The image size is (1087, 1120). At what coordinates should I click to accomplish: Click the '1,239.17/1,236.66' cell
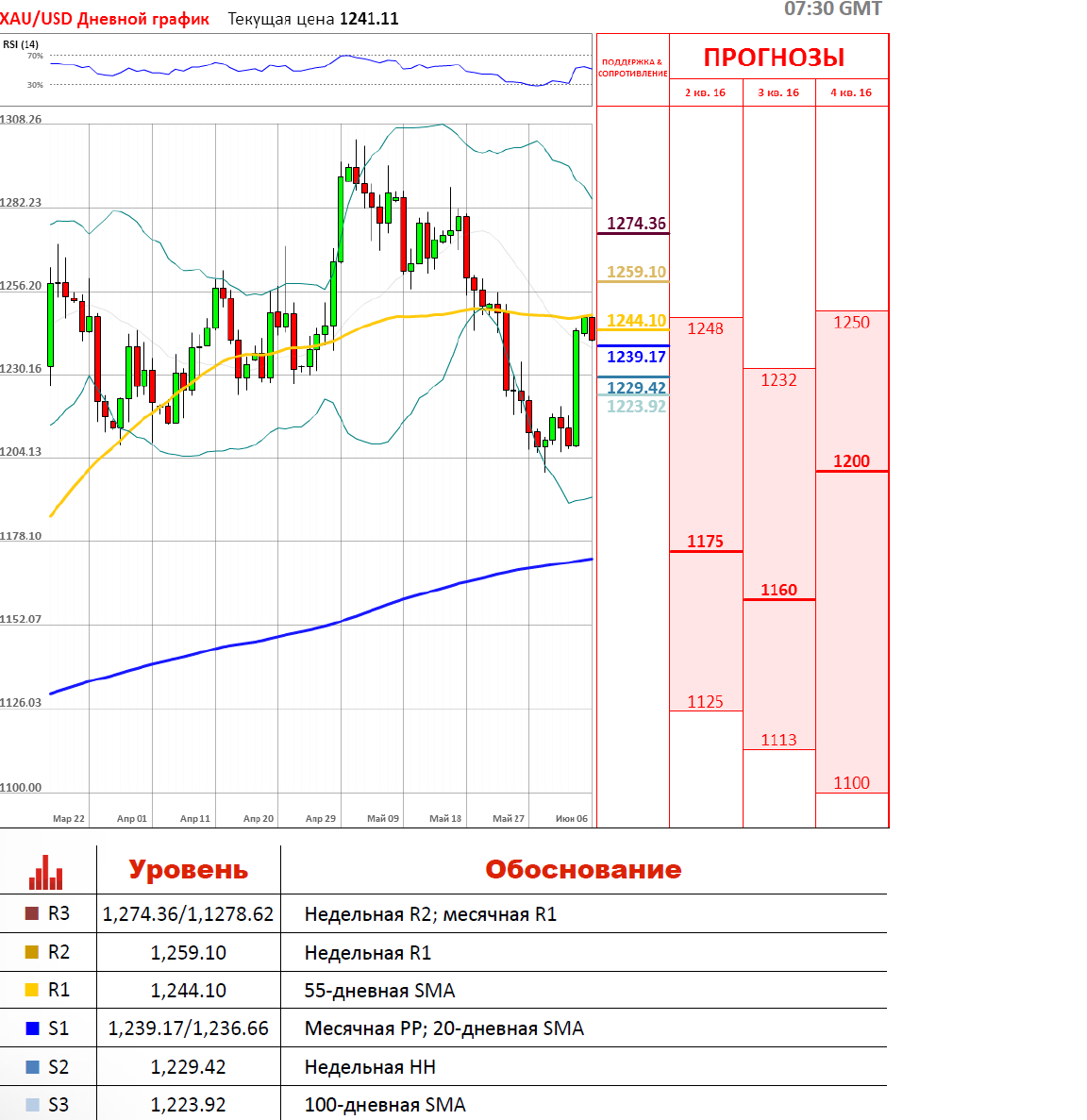click(x=188, y=1028)
